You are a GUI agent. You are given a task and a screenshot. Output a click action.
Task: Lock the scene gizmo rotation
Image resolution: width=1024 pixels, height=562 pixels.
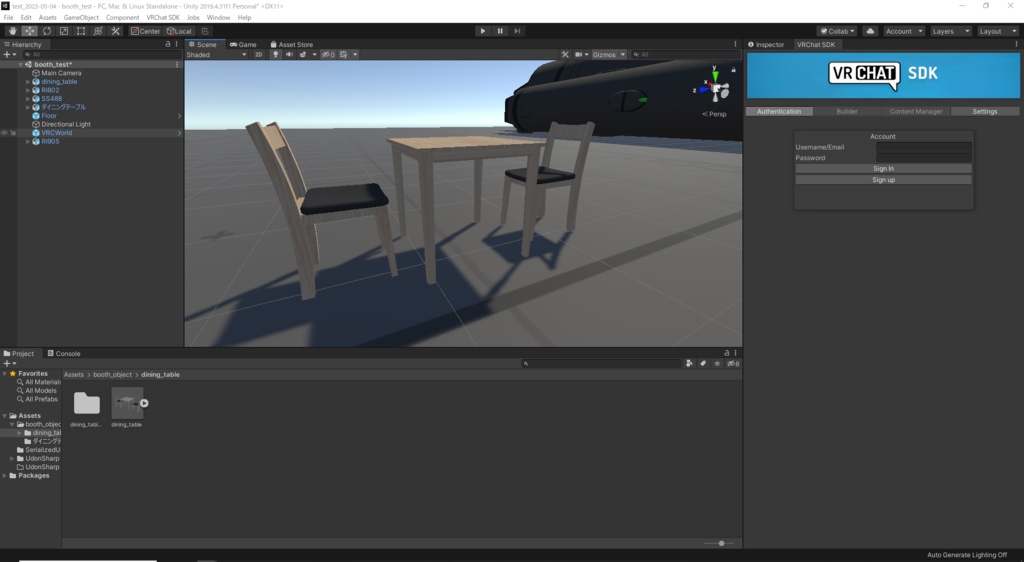[x=733, y=69]
